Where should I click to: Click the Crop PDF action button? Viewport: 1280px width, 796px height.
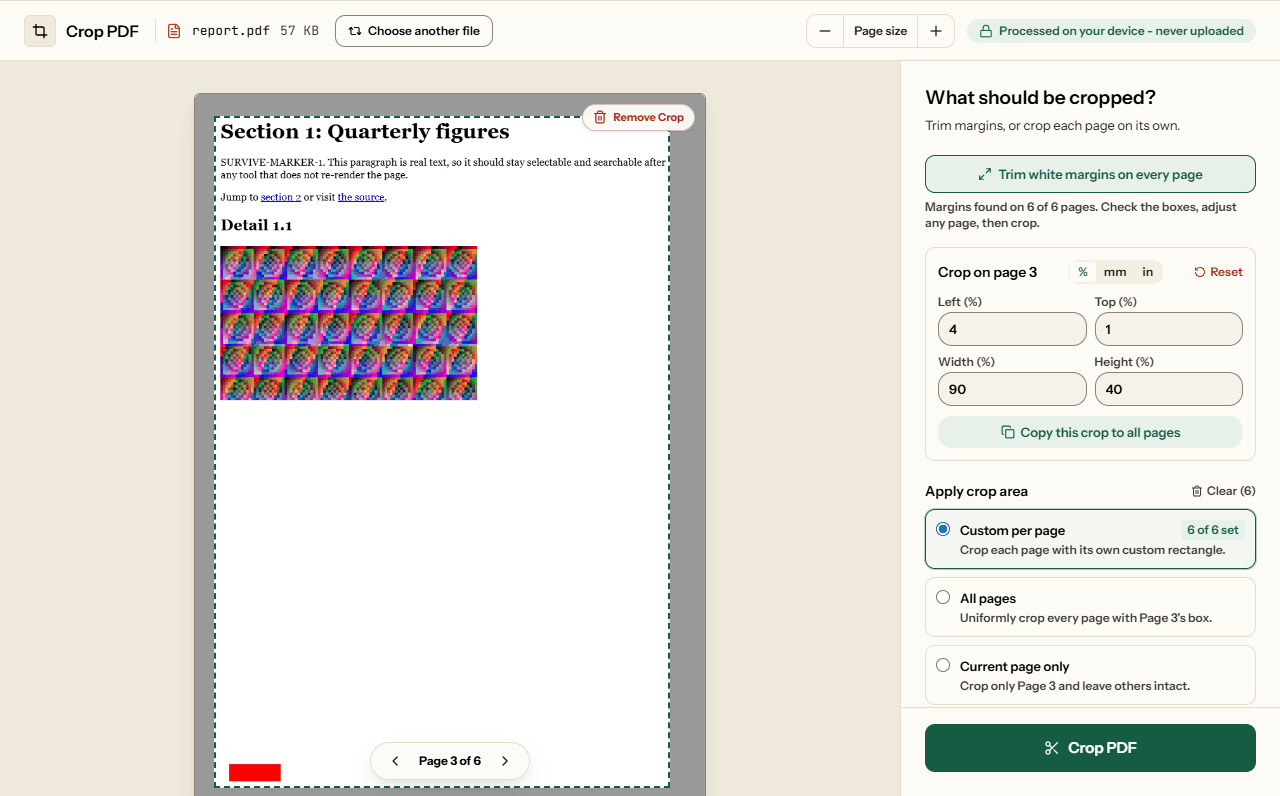[x=1090, y=748]
